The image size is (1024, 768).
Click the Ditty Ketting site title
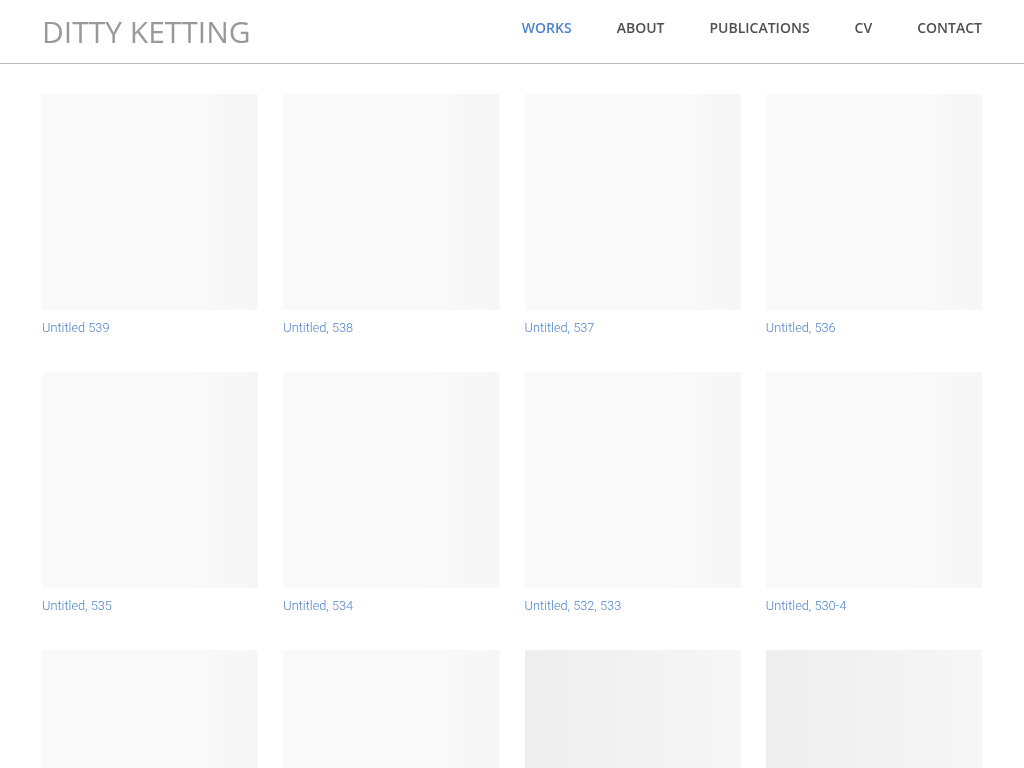(x=146, y=32)
